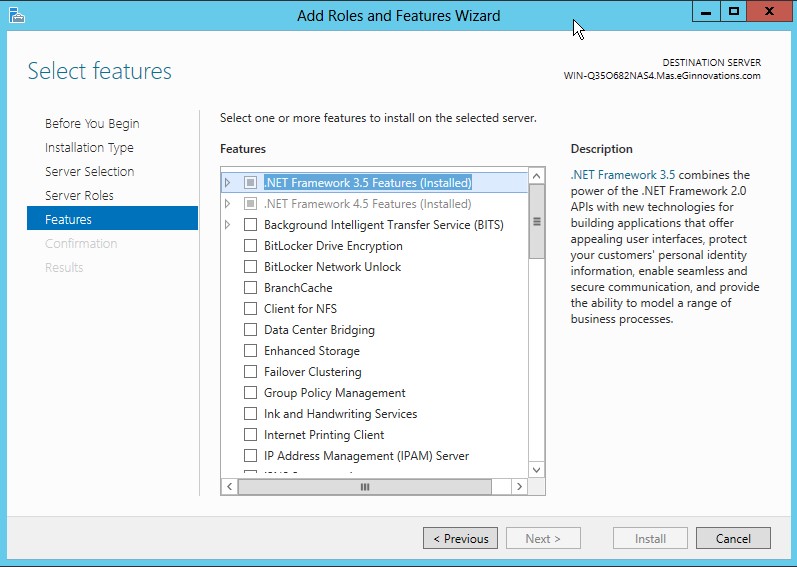Tick the Enhanced Storage checkbox
Image resolution: width=797 pixels, height=567 pixels.
250,351
